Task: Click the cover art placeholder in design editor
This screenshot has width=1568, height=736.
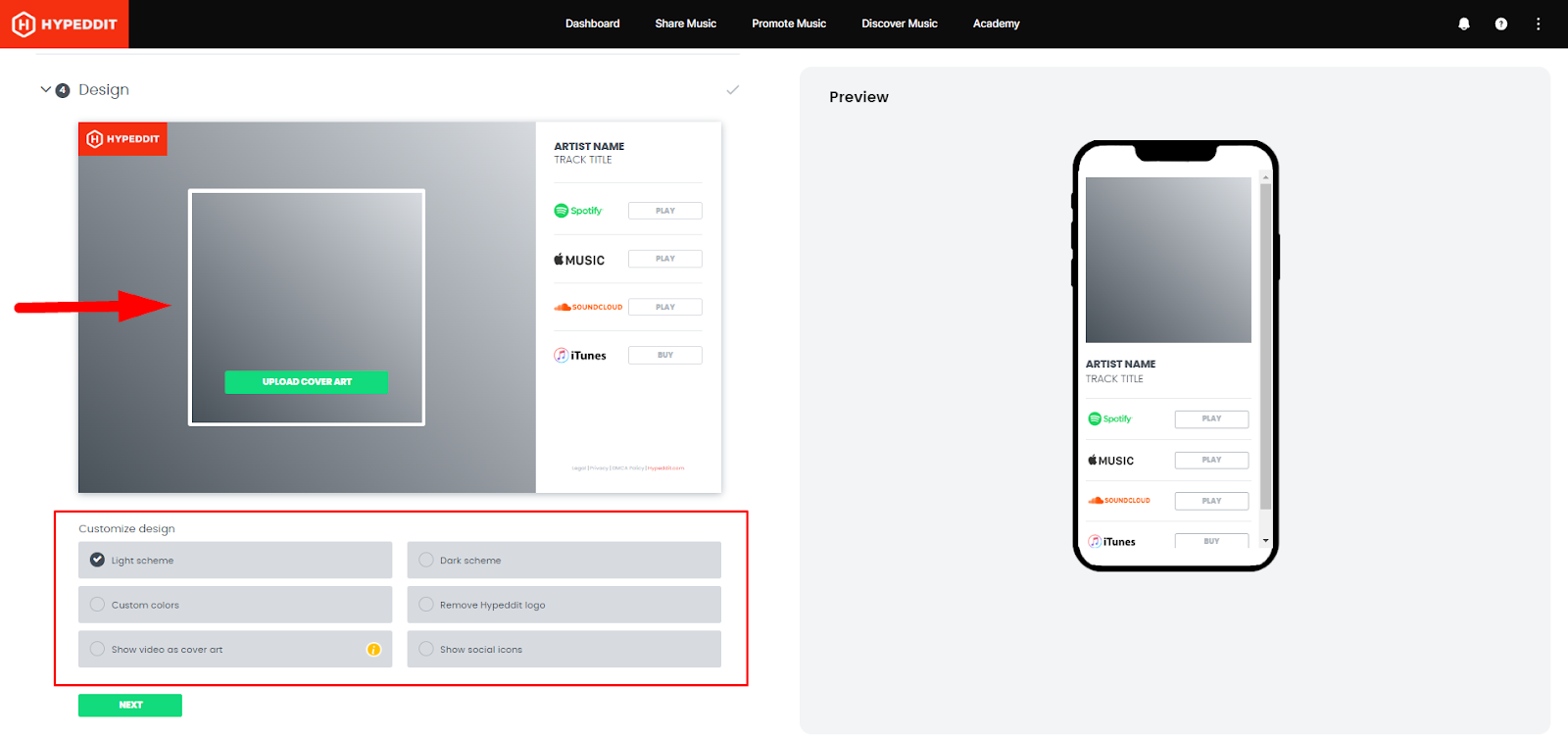Action: pyautogui.click(x=307, y=308)
